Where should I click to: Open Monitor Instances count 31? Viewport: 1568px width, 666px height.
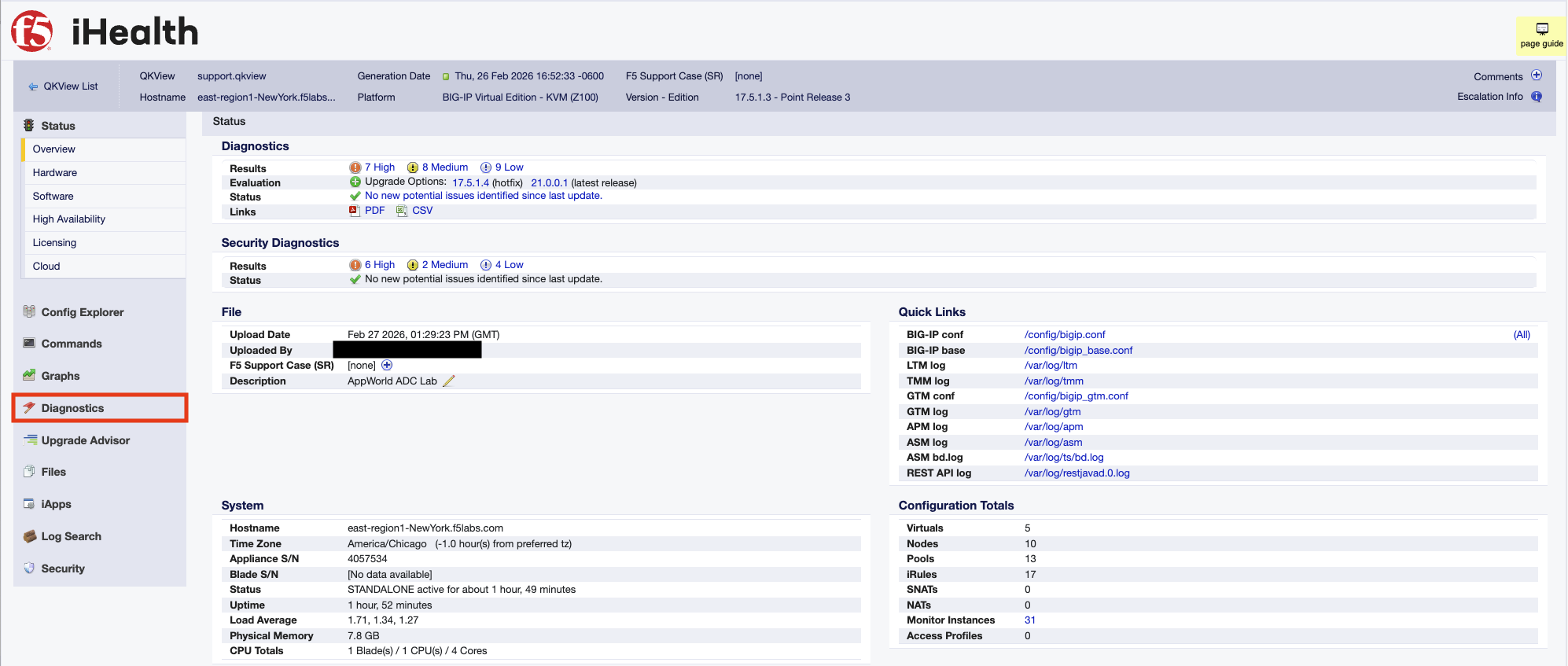pos(1030,620)
